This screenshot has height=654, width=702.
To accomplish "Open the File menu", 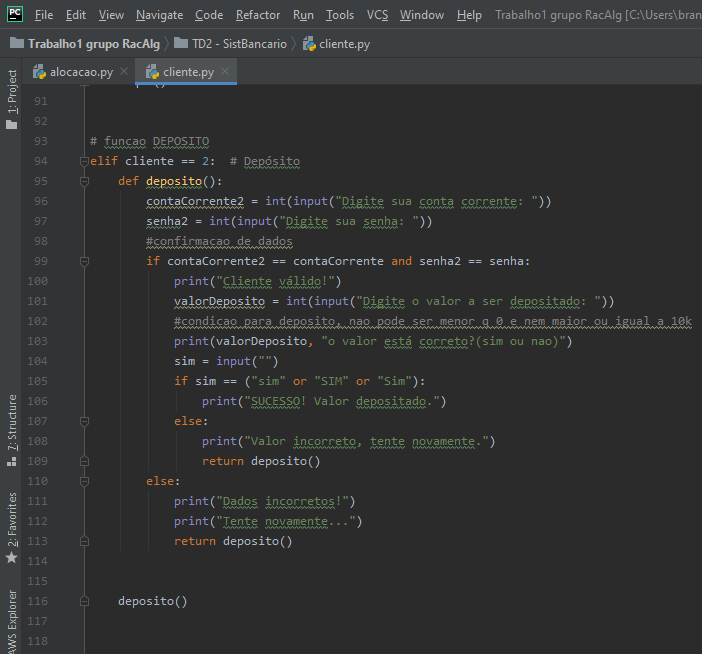I will (x=44, y=15).
